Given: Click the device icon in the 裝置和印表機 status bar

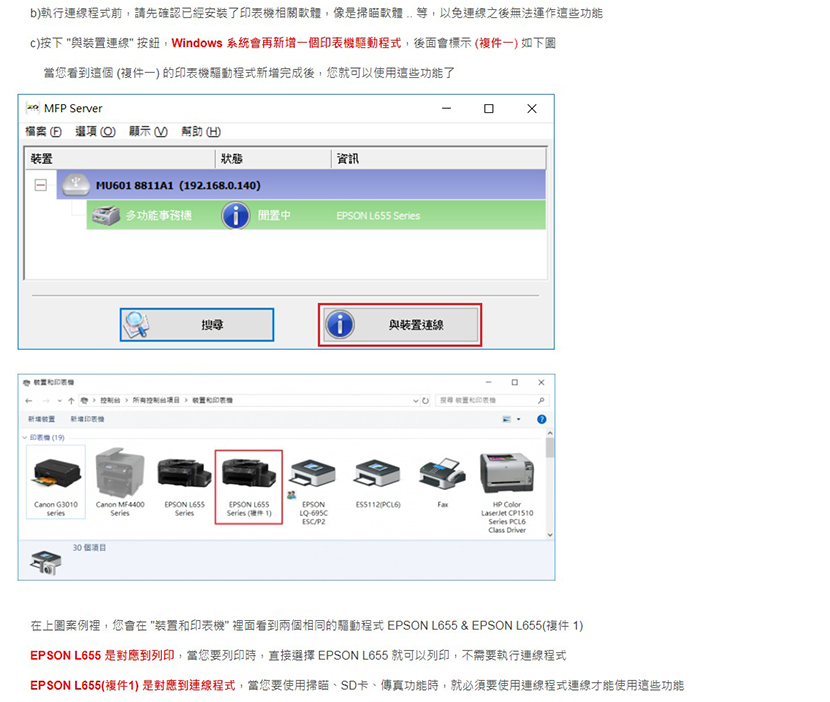Looking at the screenshot, I should pyautogui.click(x=45, y=562).
